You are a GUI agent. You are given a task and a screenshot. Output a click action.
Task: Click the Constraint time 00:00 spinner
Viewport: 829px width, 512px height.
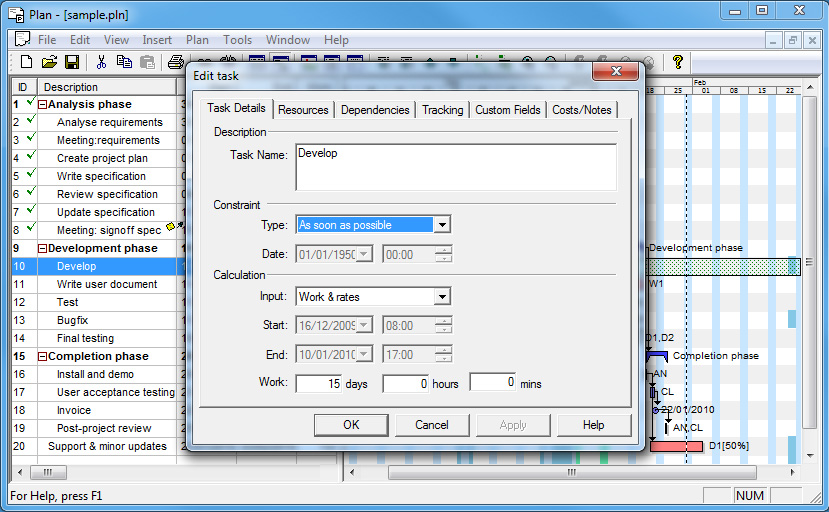tap(444, 254)
